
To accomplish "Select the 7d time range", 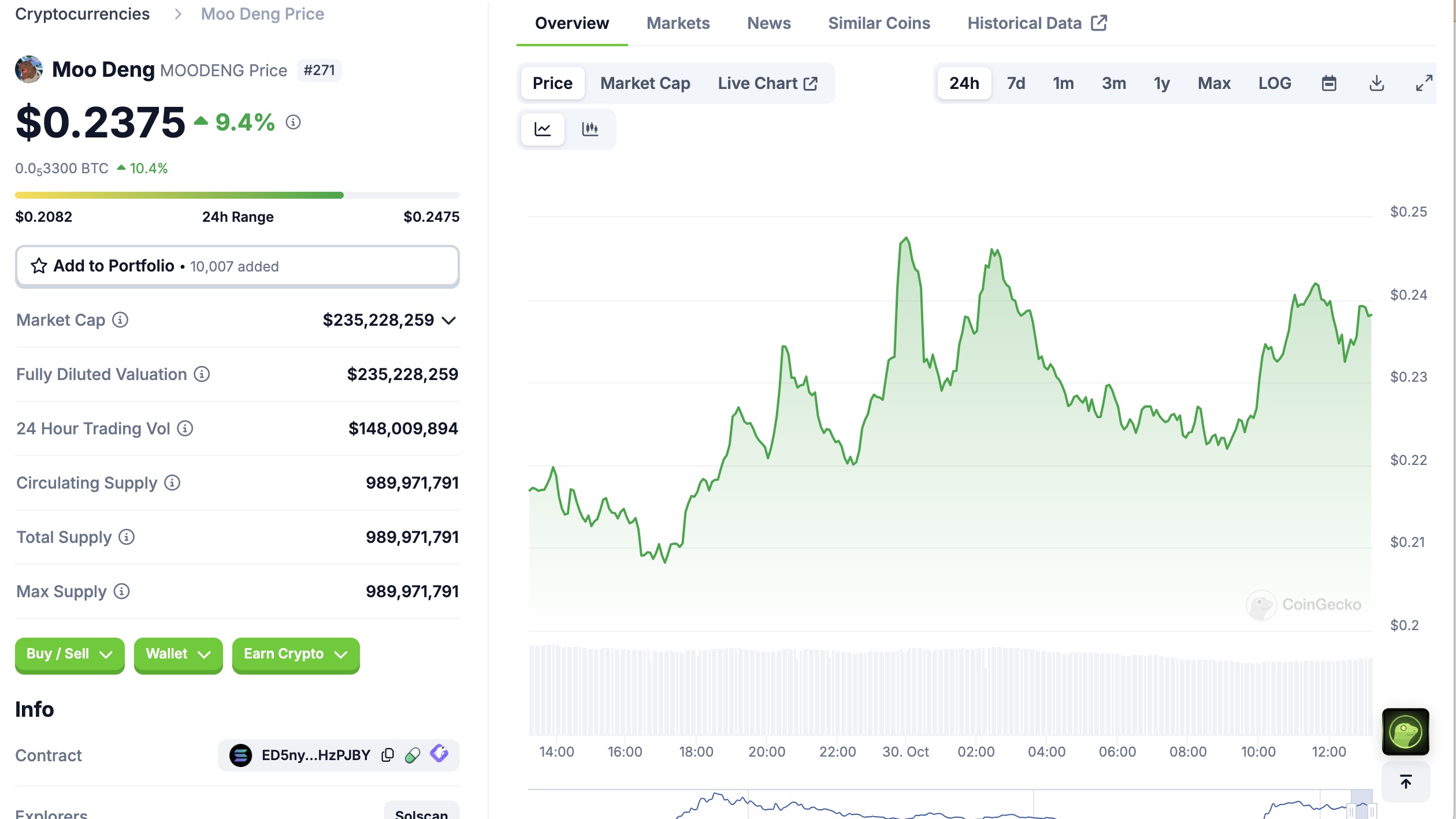I will [1016, 83].
